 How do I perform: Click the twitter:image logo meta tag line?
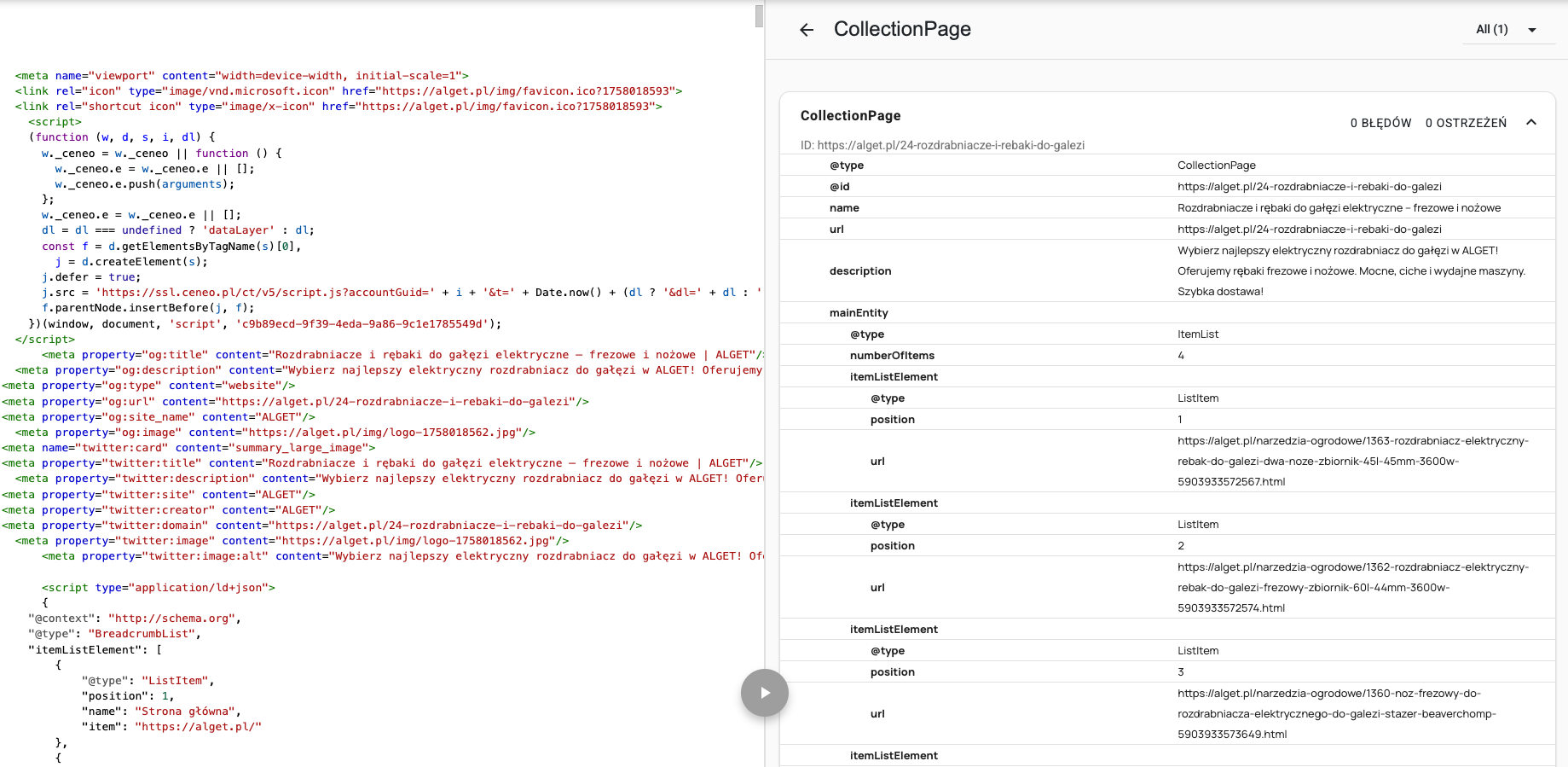(x=292, y=541)
